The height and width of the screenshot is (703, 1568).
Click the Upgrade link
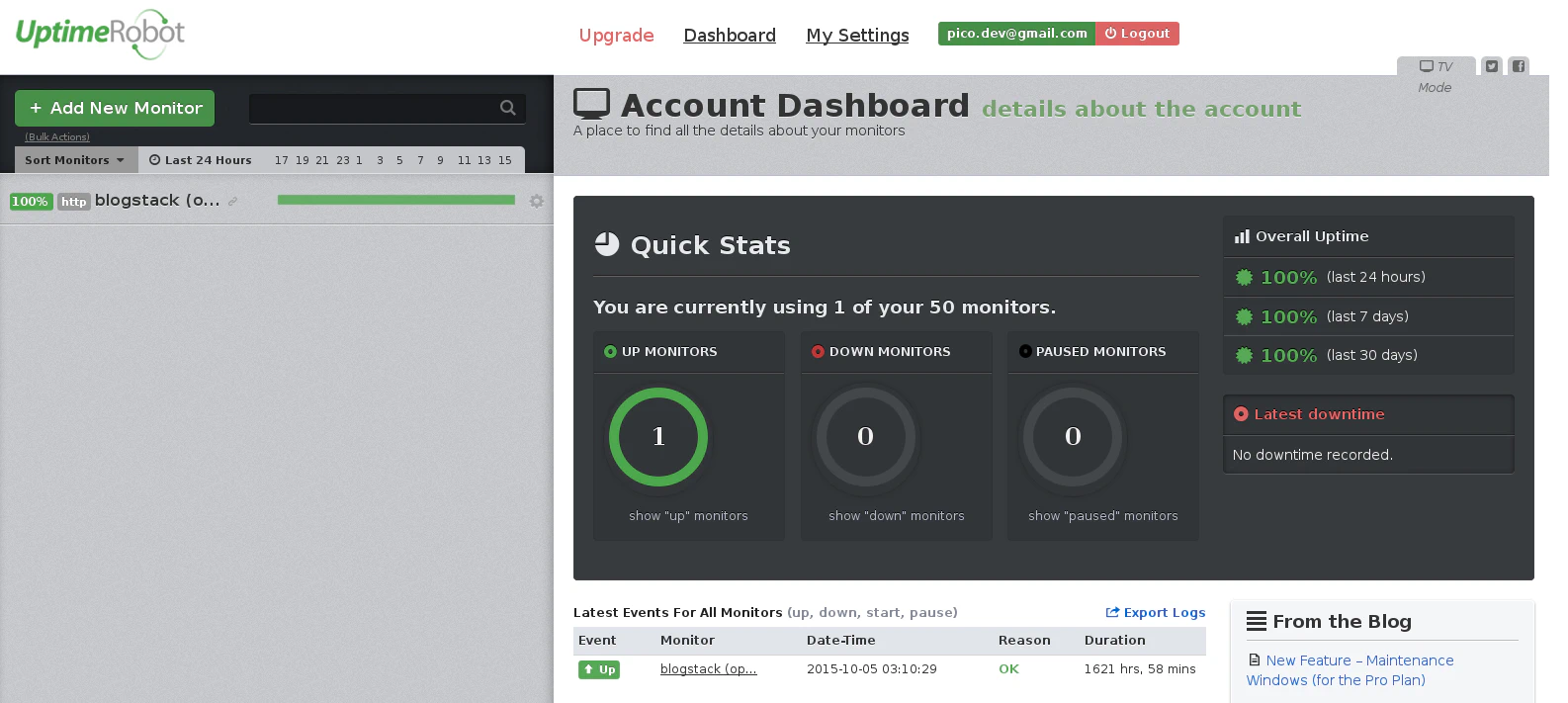coord(616,36)
